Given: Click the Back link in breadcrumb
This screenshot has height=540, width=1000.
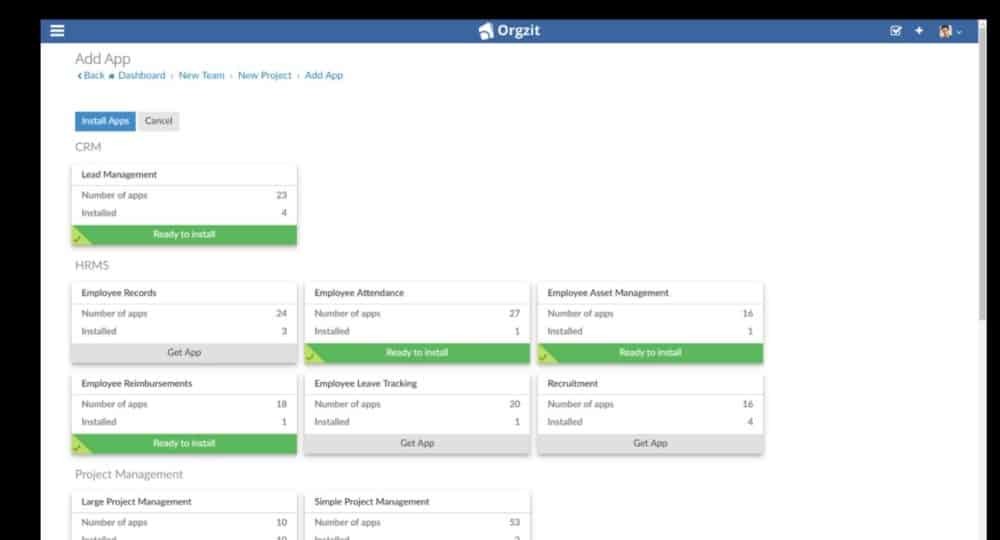Looking at the screenshot, I should [x=91, y=76].
